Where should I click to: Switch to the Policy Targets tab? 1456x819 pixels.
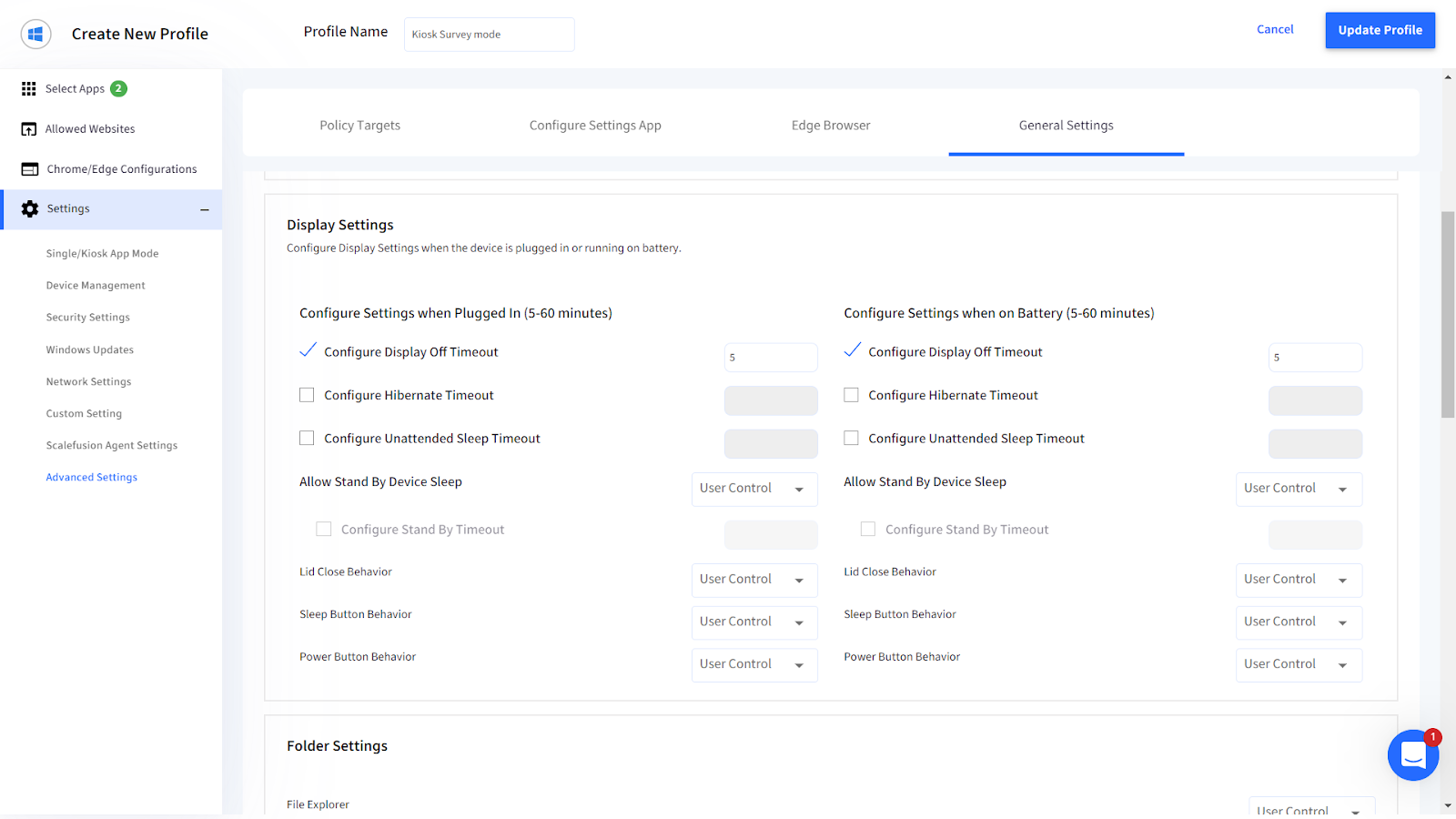(x=359, y=125)
